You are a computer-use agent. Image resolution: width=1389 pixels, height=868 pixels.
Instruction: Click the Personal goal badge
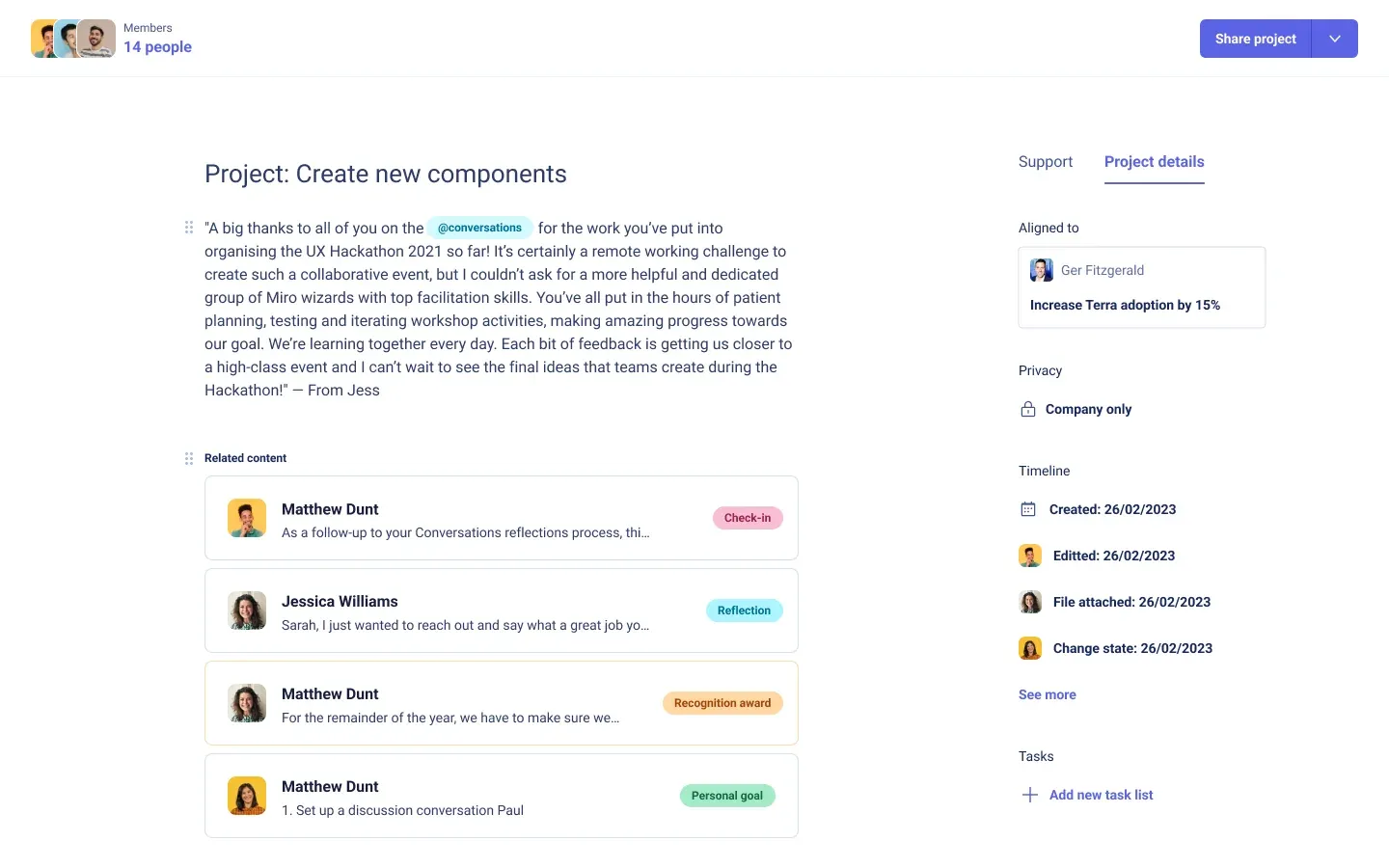tap(727, 796)
